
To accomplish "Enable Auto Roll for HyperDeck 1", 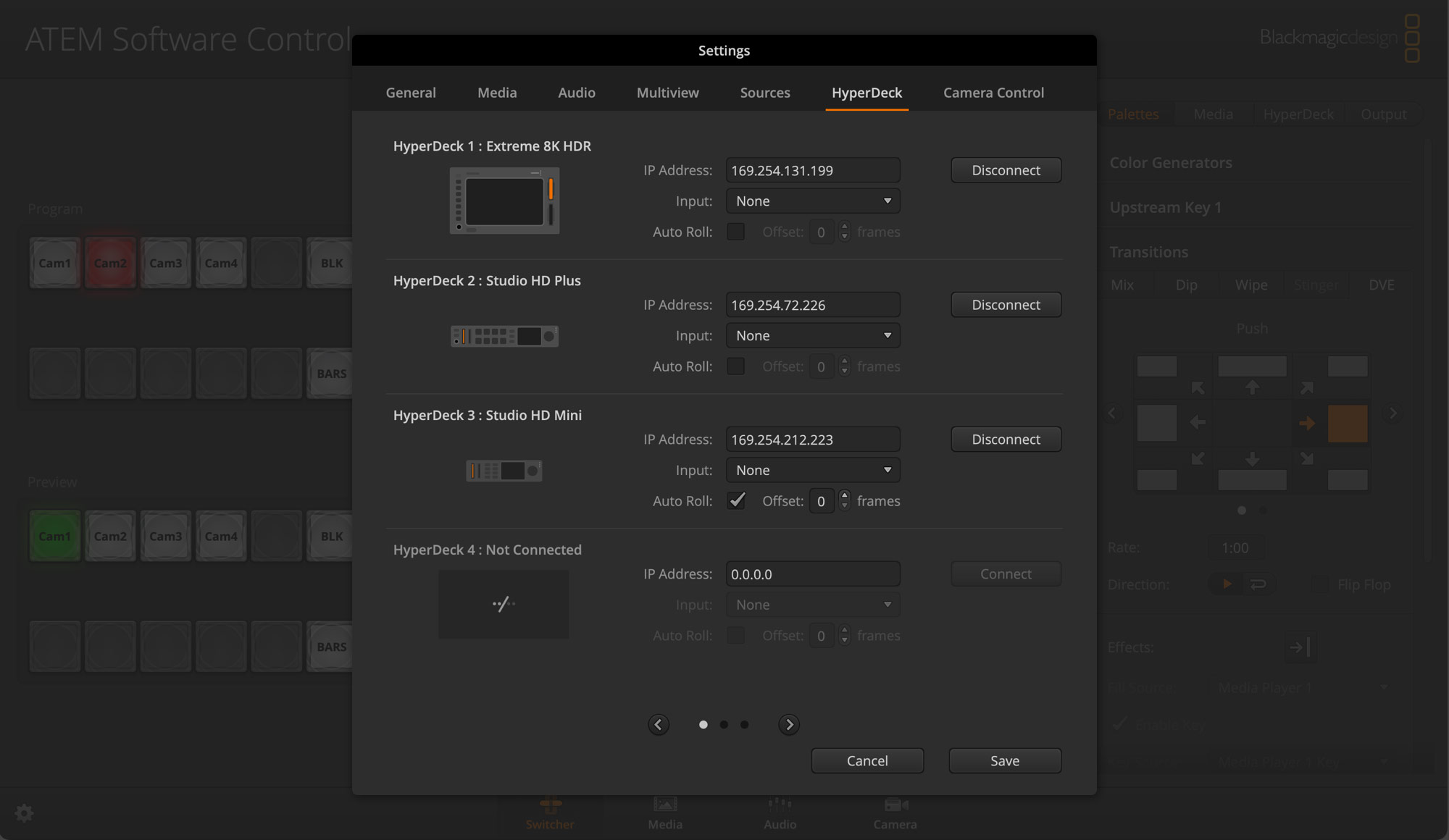I will pos(736,232).
